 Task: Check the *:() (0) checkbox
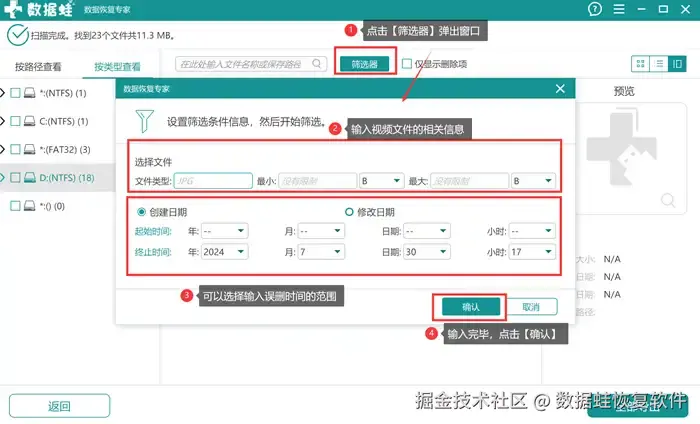click(15, 206)
